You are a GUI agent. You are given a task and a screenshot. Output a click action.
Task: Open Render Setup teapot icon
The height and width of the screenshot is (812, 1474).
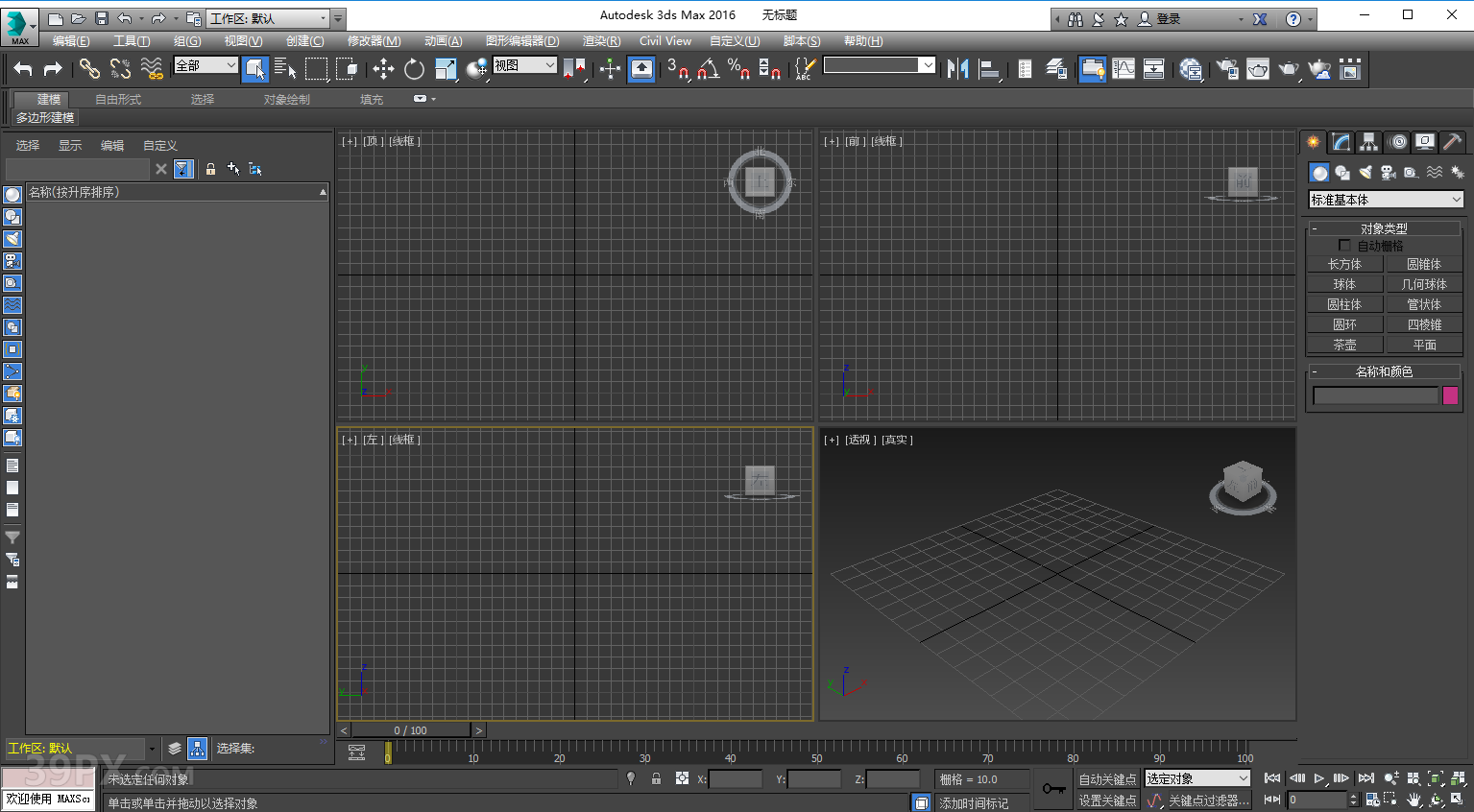point(1227,68)
